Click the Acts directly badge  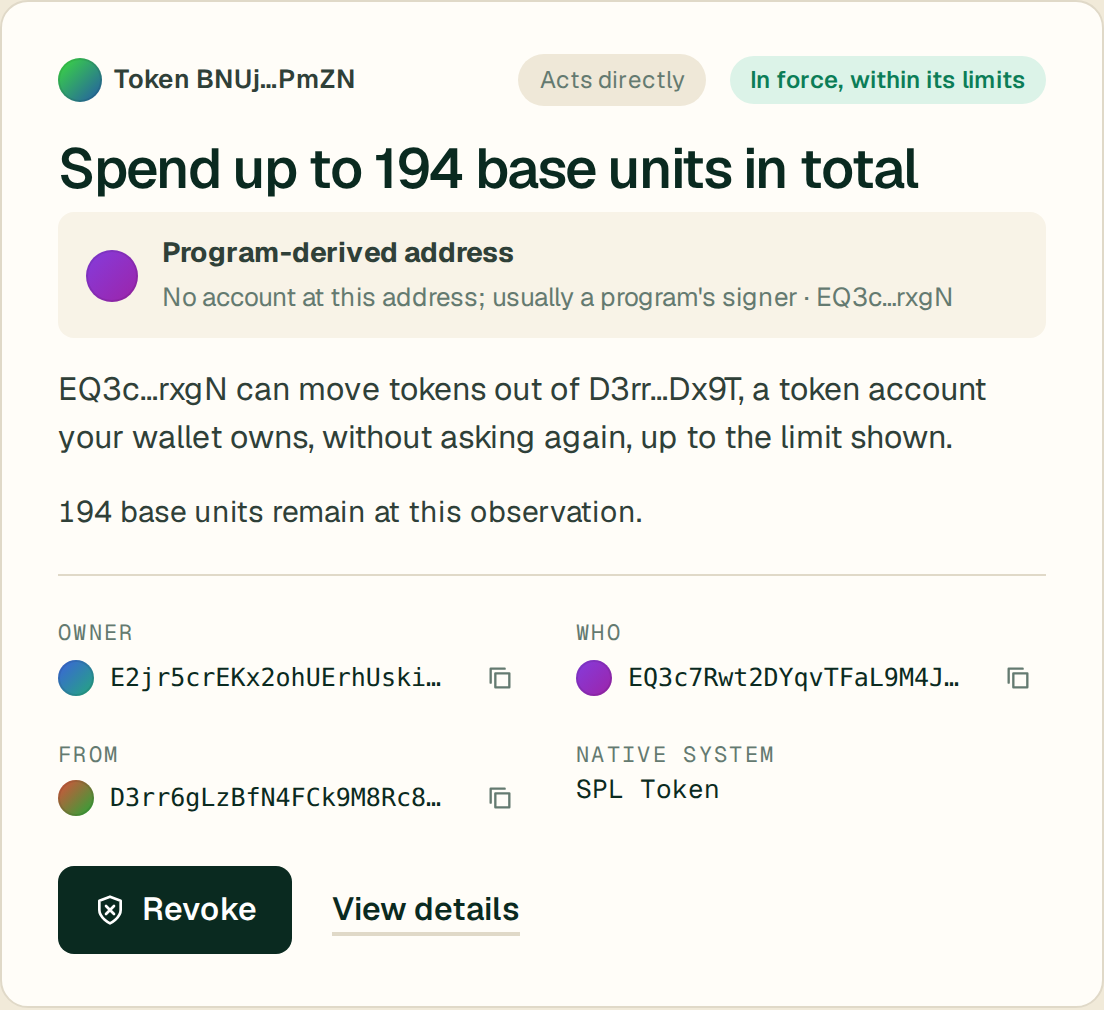pyautogui.click(x=612, y=80)
